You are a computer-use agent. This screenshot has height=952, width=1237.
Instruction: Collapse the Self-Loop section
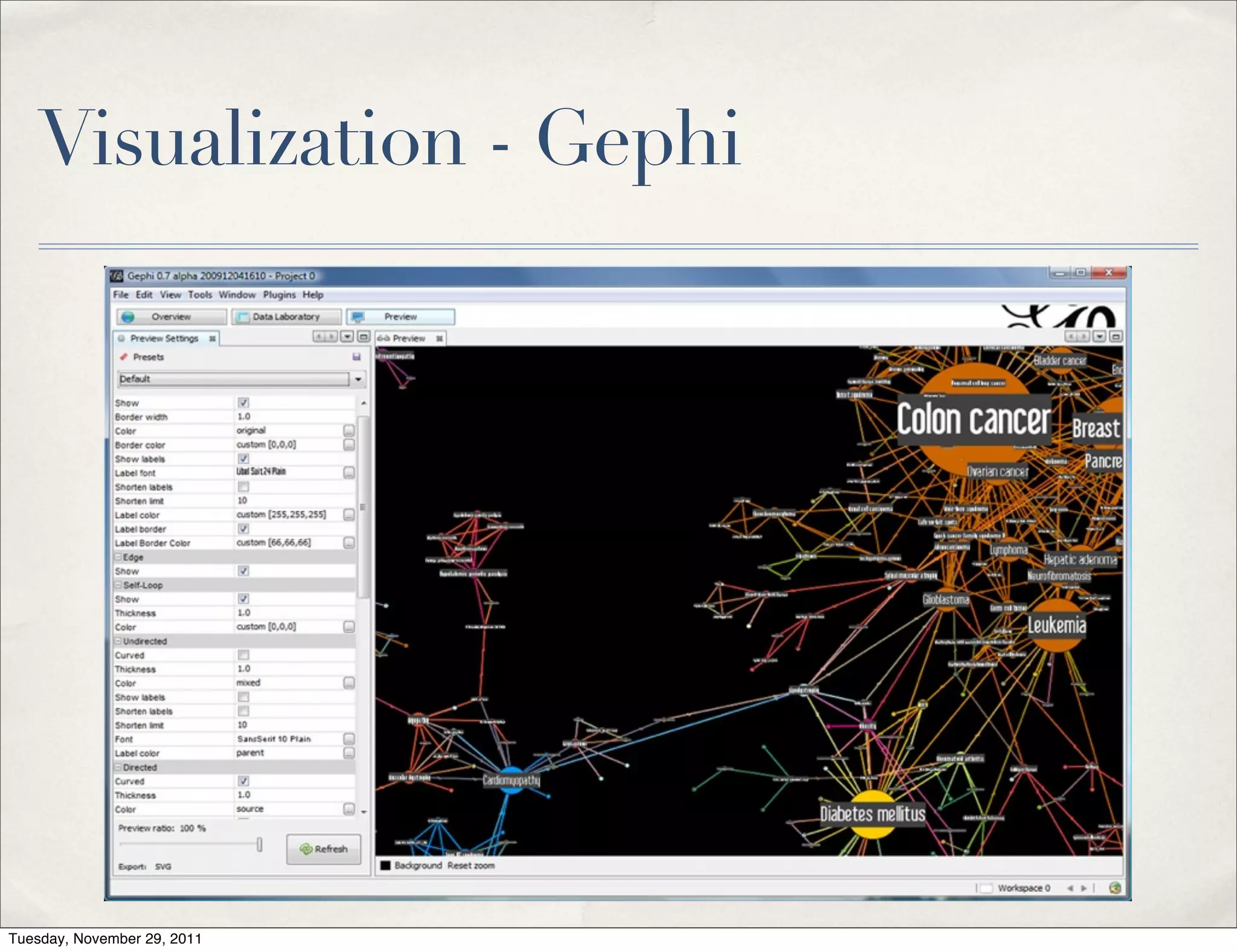pos(119,585)
